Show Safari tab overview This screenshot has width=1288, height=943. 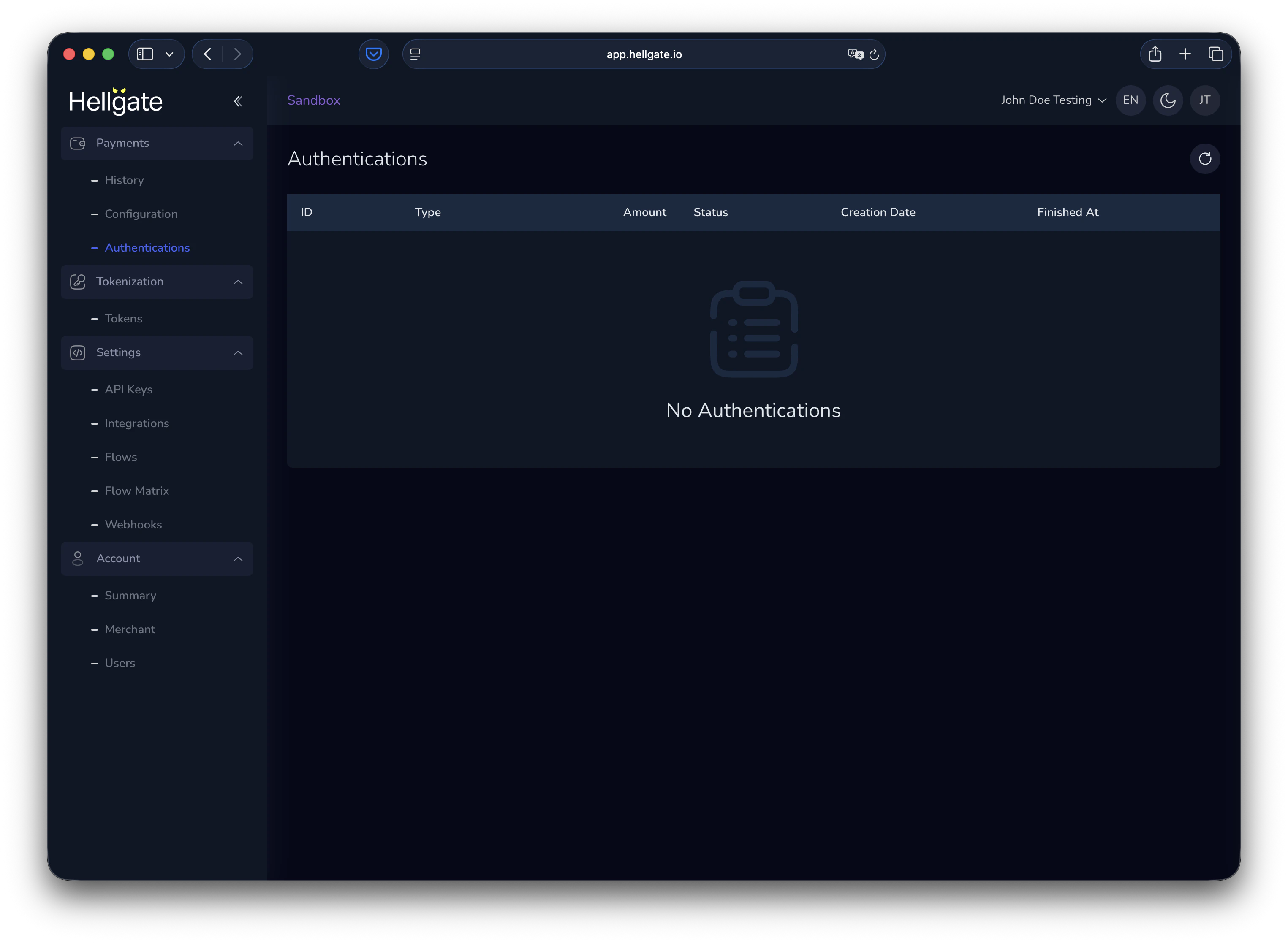[x=1215, y=54]
